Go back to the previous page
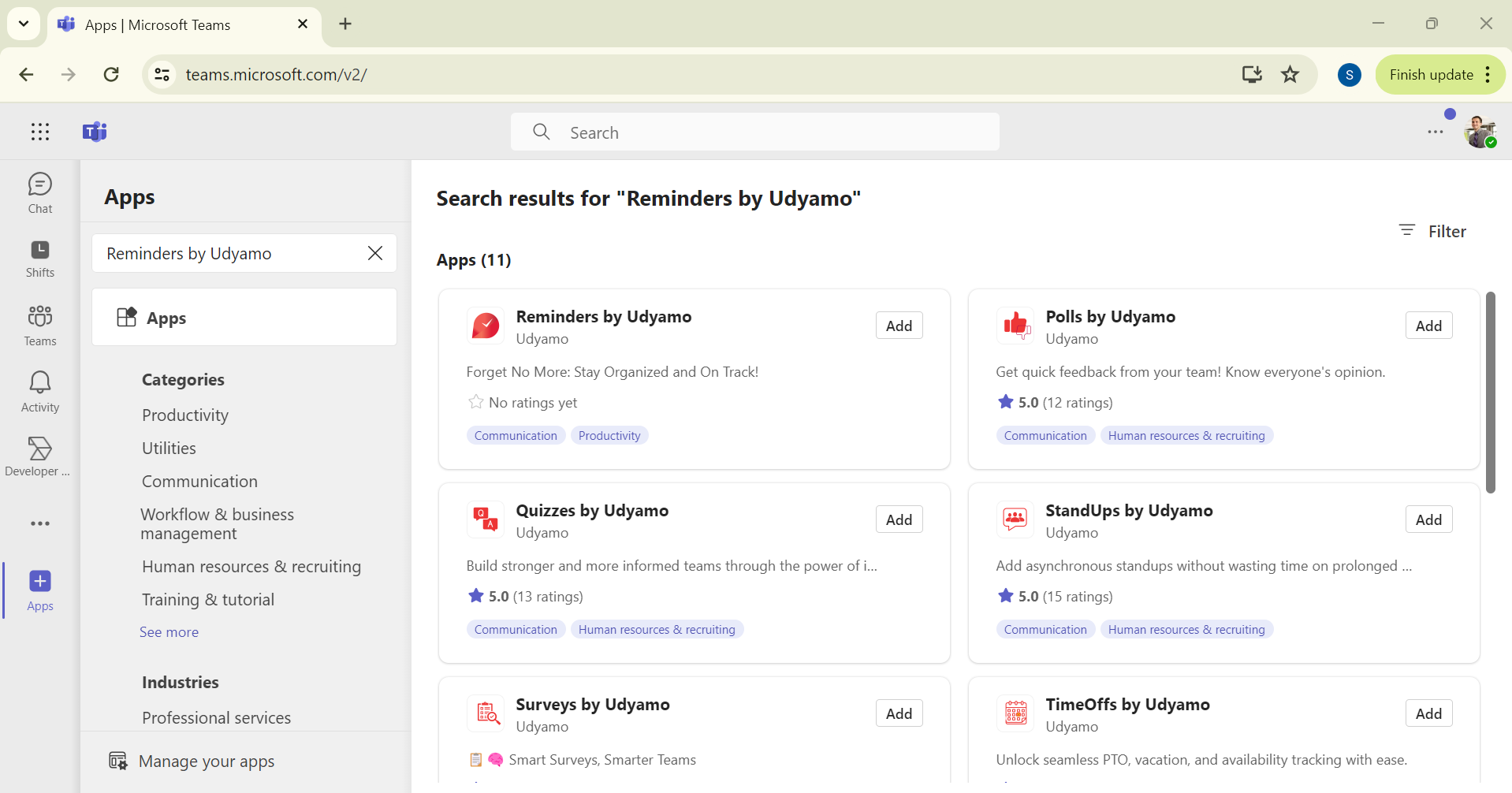This screenshot has height=793, width=1512. pyautogui.click(x=26, y=75)
